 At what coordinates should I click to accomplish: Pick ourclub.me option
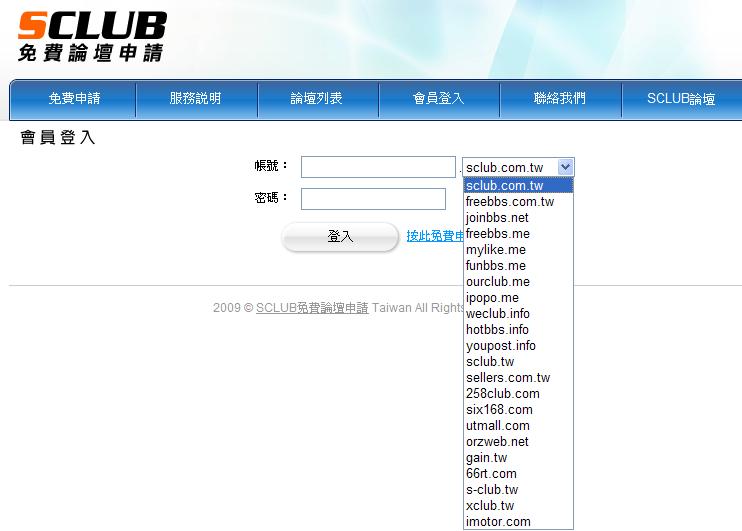[518, 282]
